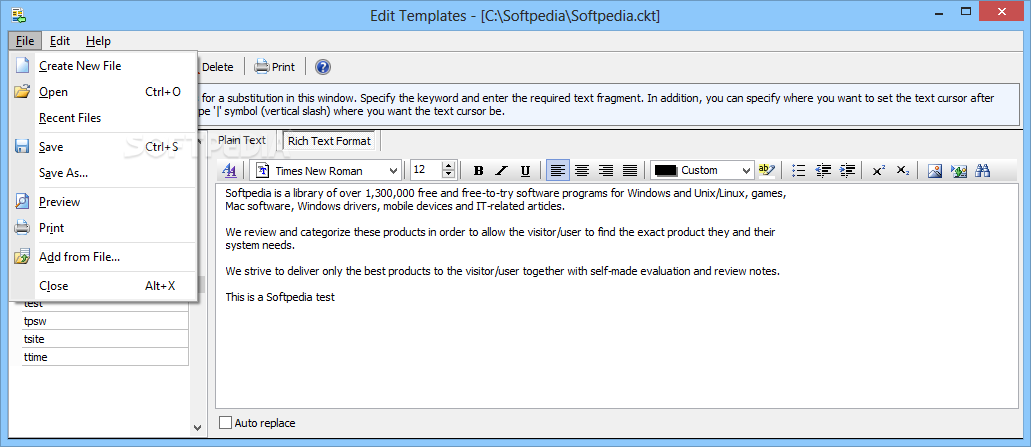Select the tsite keyword row
This screenshot has width=1031, height=447.
coord(105,339)
